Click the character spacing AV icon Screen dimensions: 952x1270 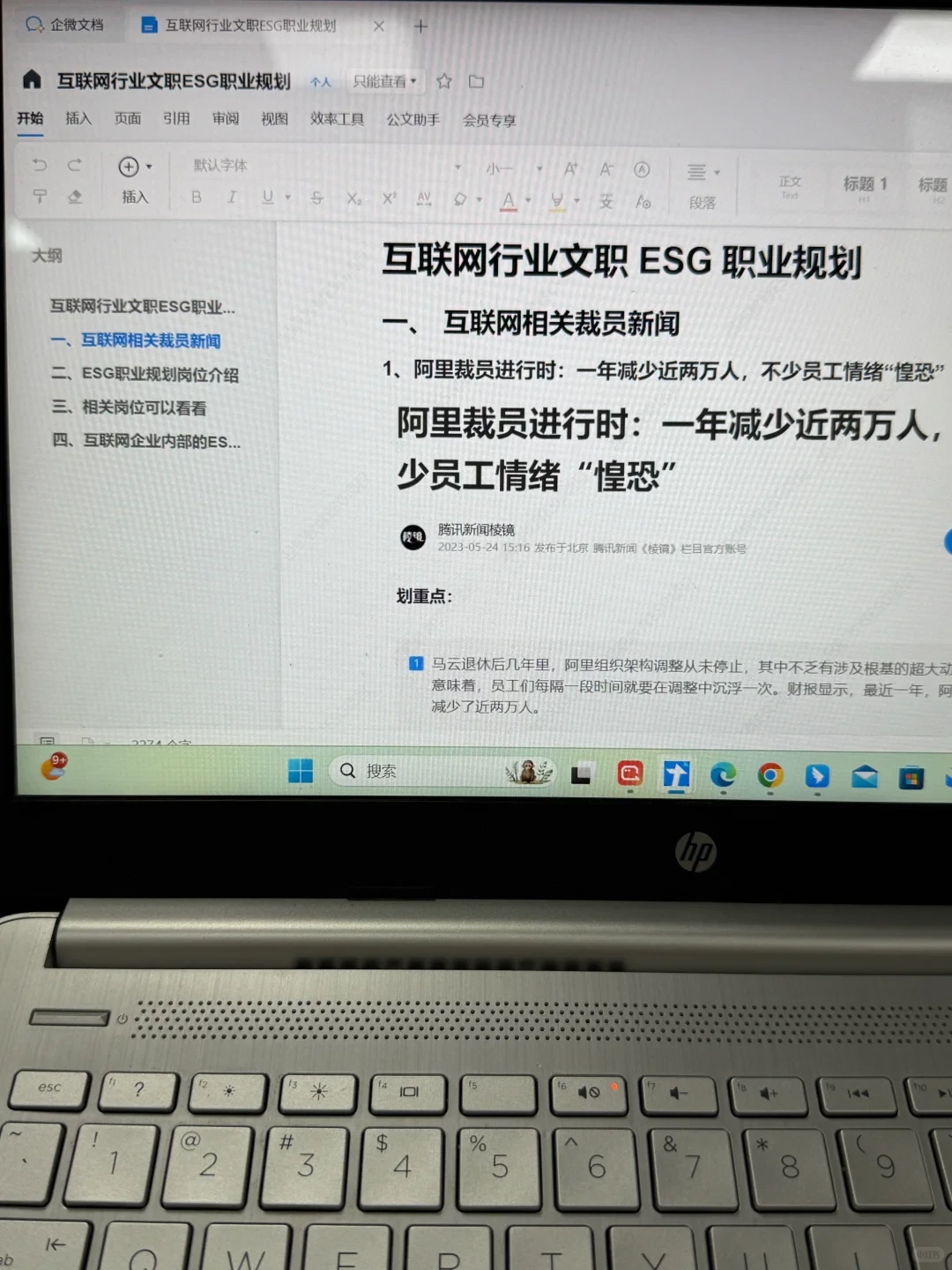point(424,199)
